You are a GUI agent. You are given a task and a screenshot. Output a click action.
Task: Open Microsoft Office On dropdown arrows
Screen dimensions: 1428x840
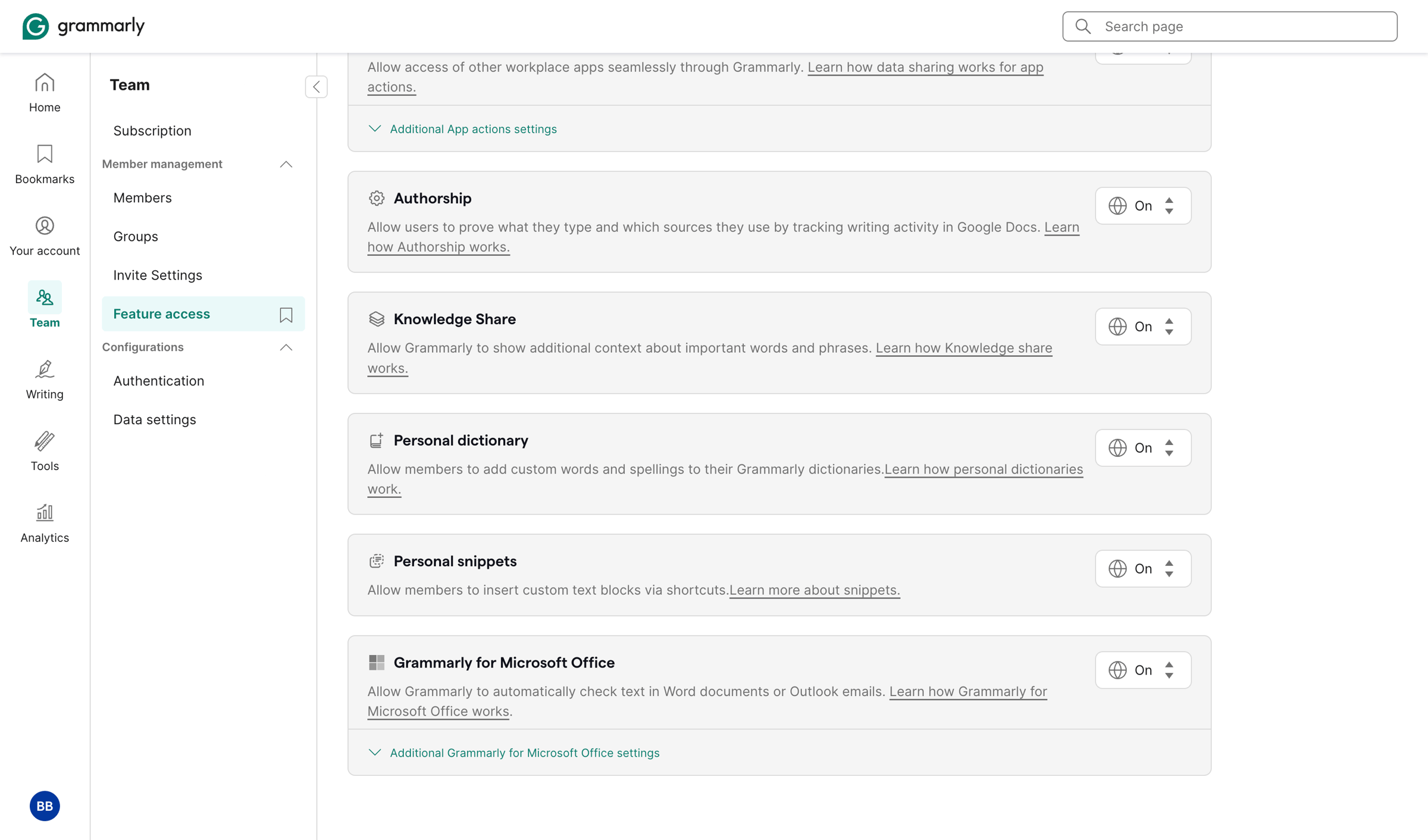tap(1169, 670)
